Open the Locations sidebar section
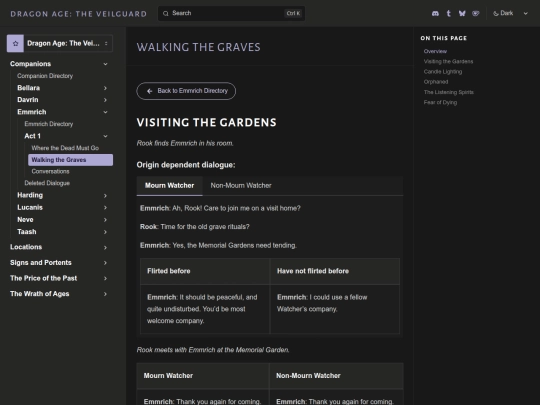 [x=26, y=247]
